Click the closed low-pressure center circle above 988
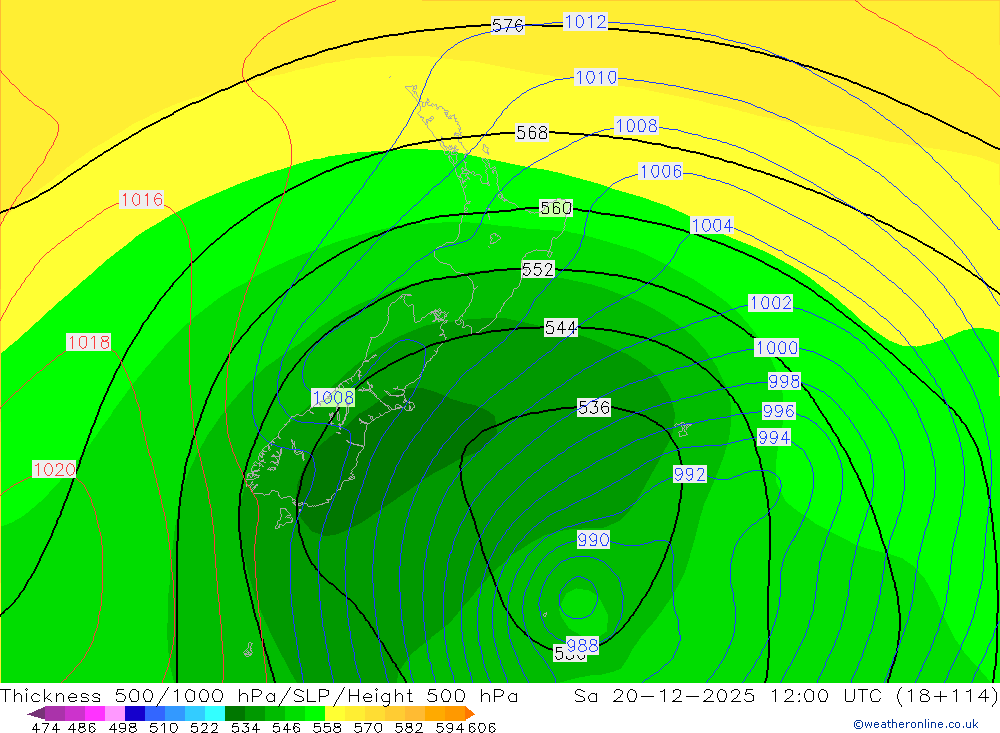Viewport: 1000px width, 733px height. 578,598
